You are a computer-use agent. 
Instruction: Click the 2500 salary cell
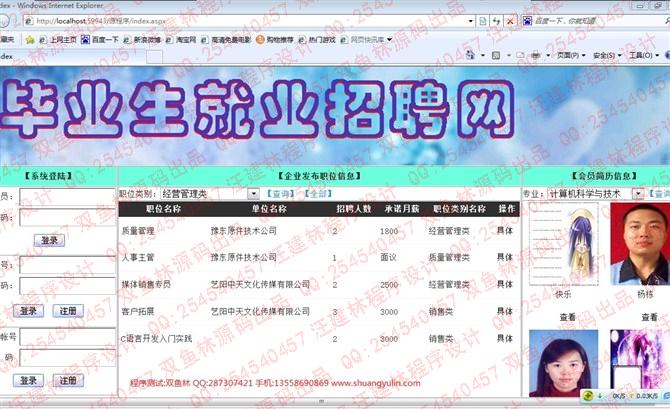[389, 285]
